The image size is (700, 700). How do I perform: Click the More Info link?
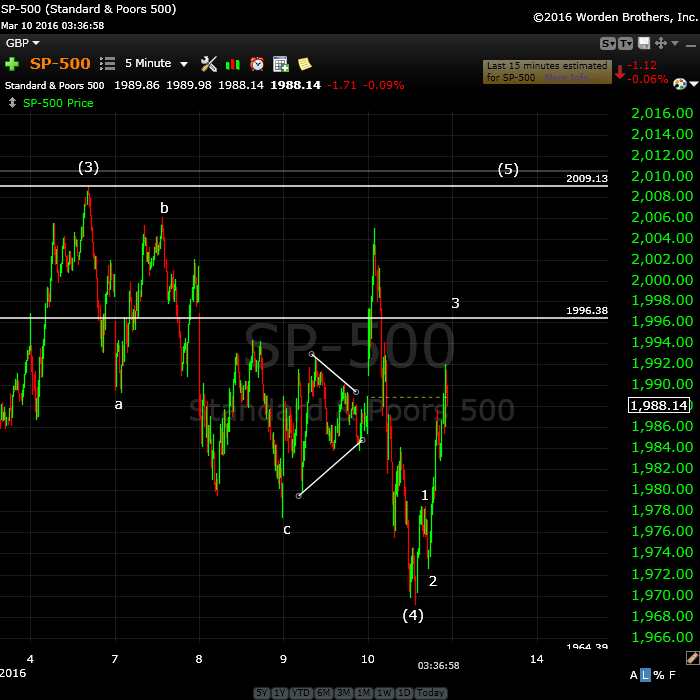coord(571,78)
